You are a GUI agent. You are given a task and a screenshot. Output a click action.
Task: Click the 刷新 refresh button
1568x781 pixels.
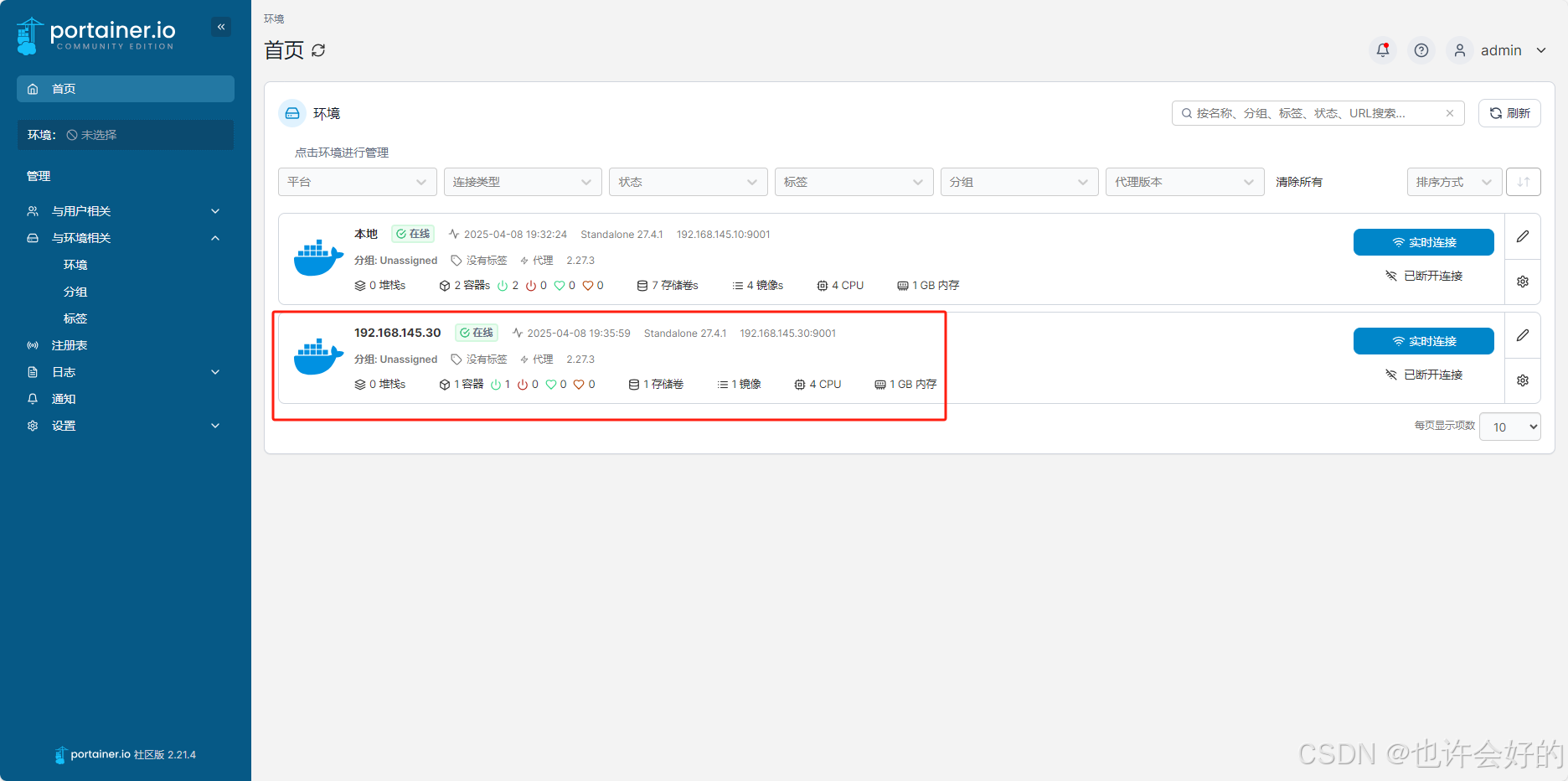[1509, 113]
